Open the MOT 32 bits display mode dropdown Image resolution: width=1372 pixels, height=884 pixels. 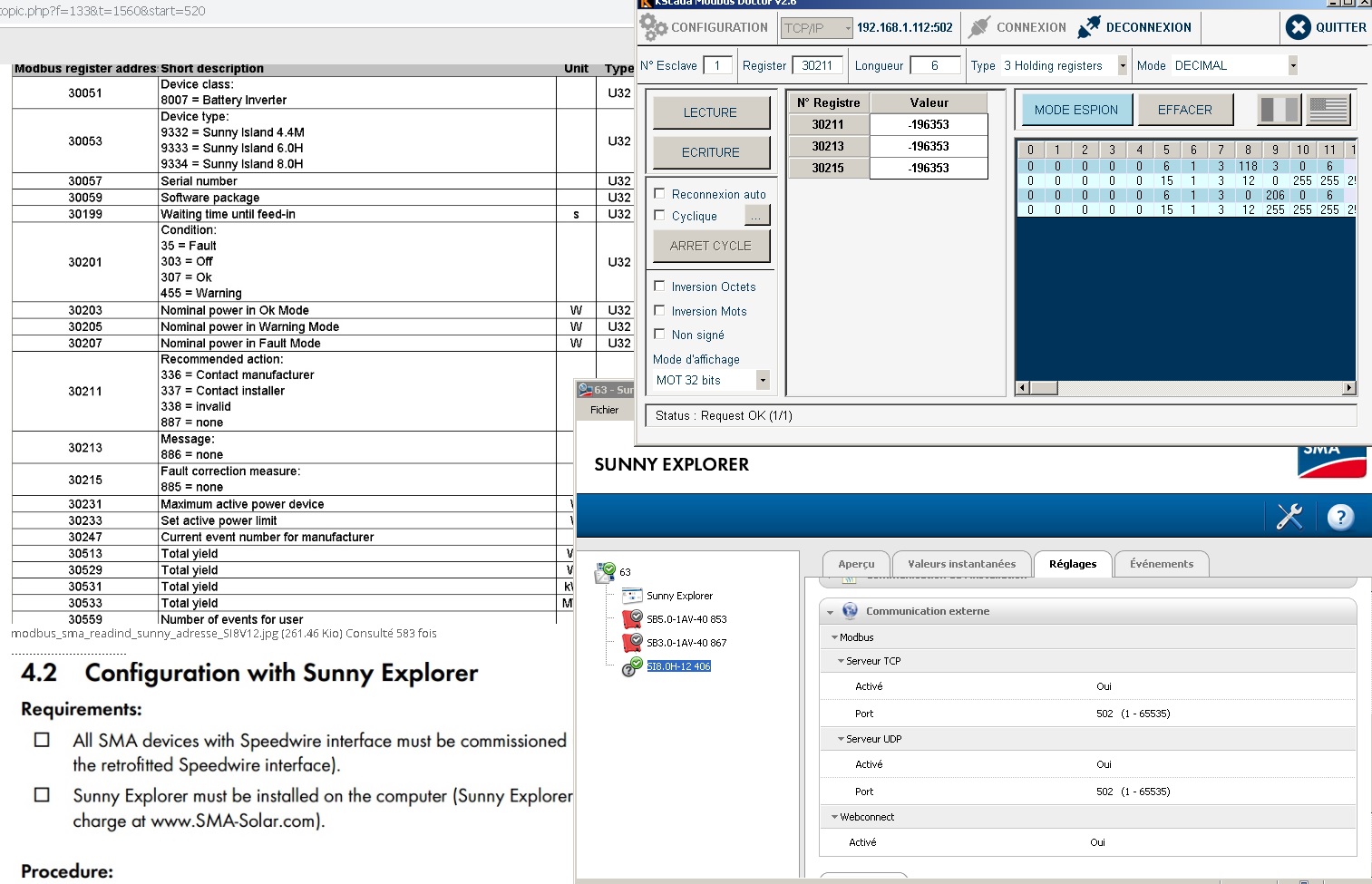(763, 380)
